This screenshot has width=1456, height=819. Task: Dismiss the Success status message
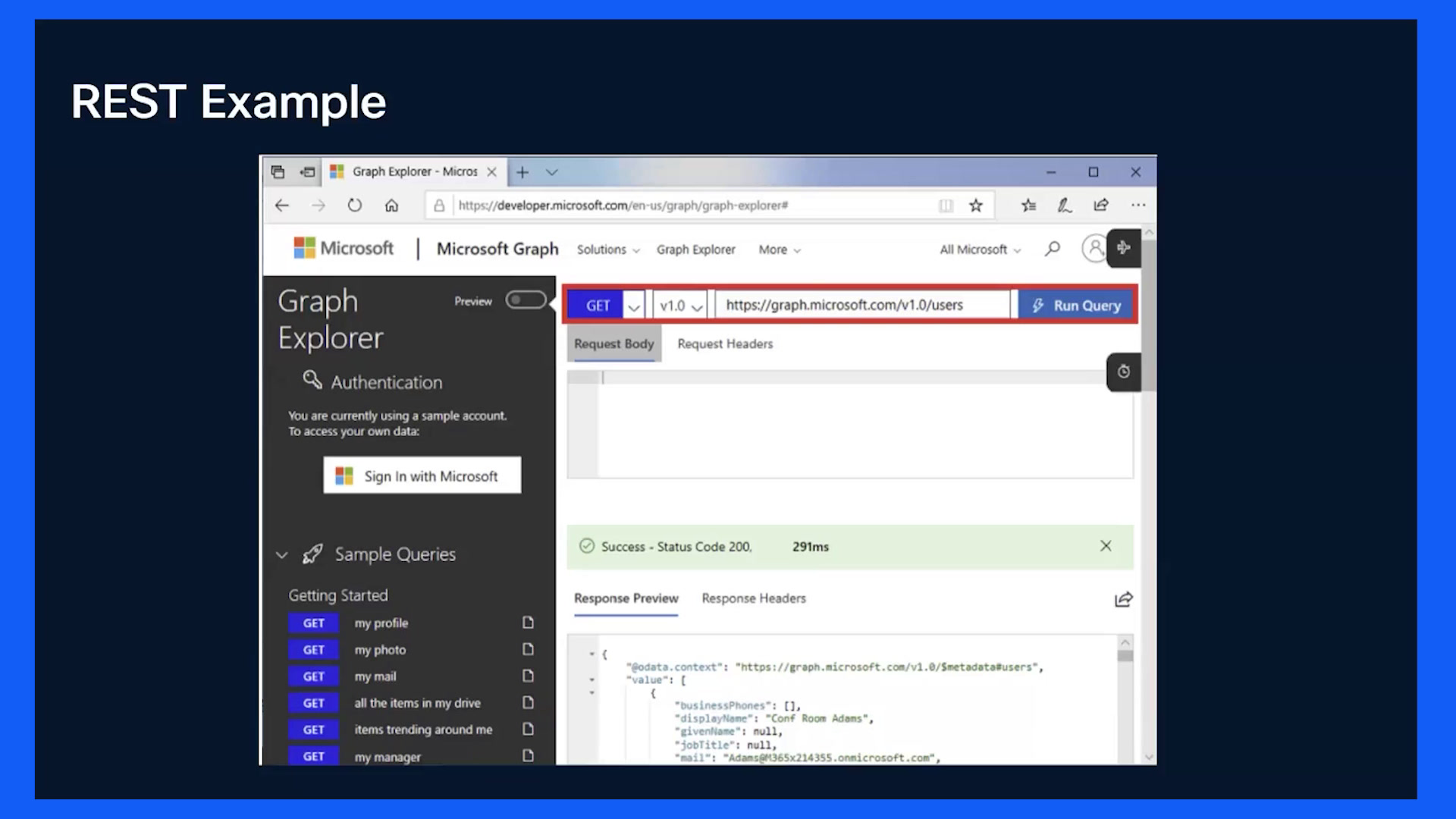1106,546
